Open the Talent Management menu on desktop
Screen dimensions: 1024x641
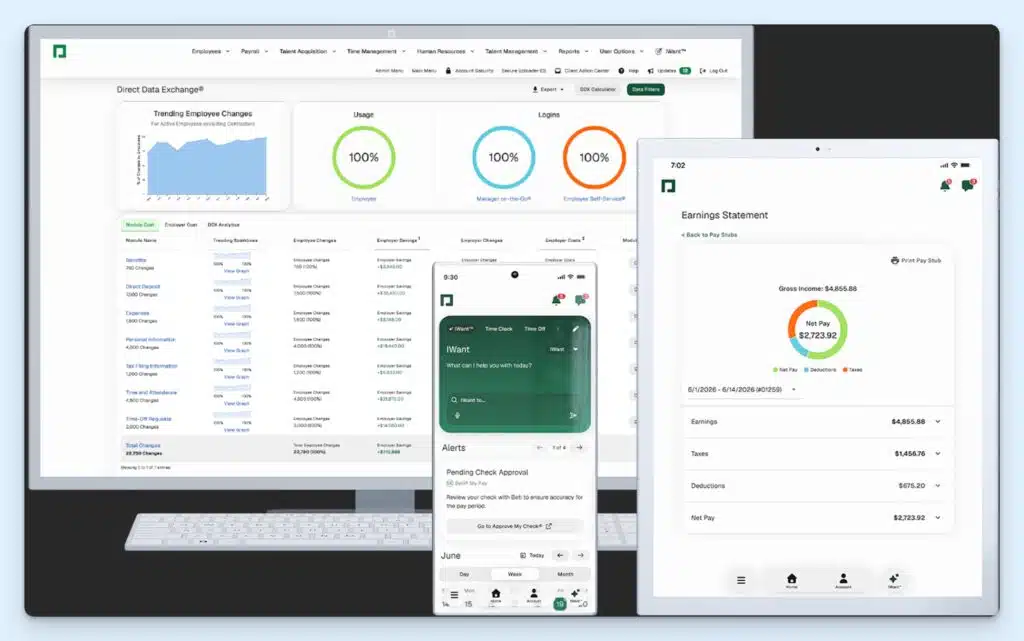click(x=516, y=51)
